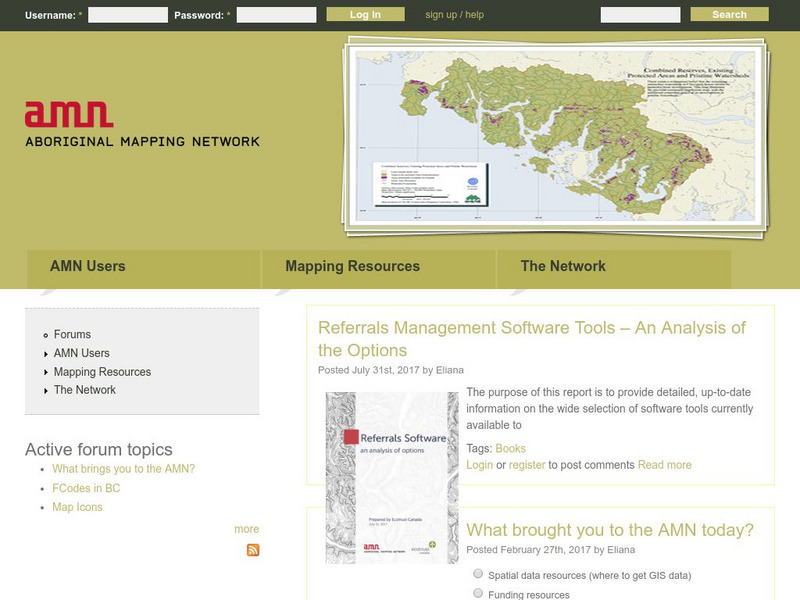Expand AMN Users in sidebar menu
800x600 pixels.
[x=81, y=353]
